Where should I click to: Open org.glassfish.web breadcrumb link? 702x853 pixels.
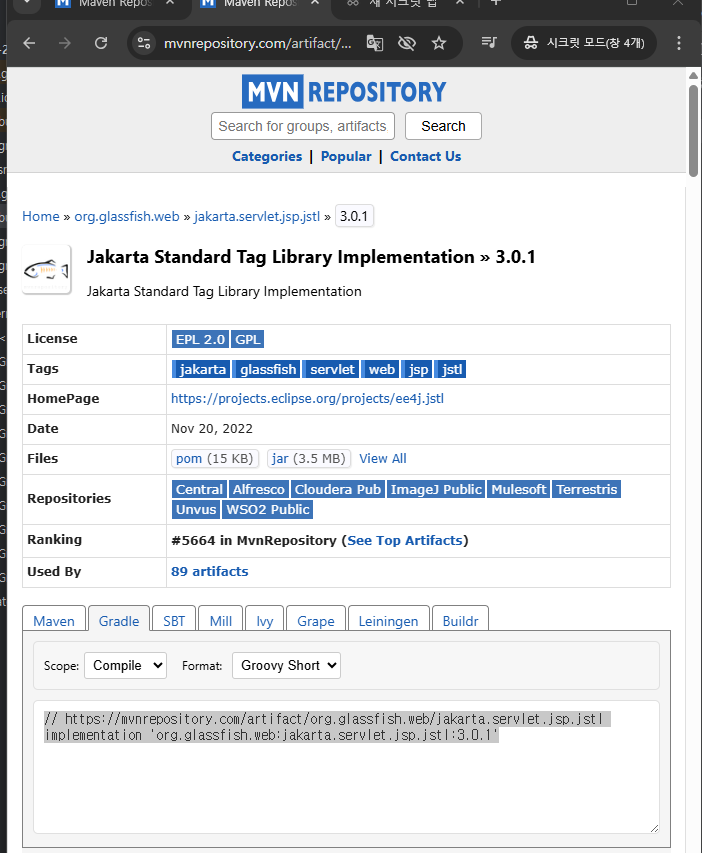(127, 217)
